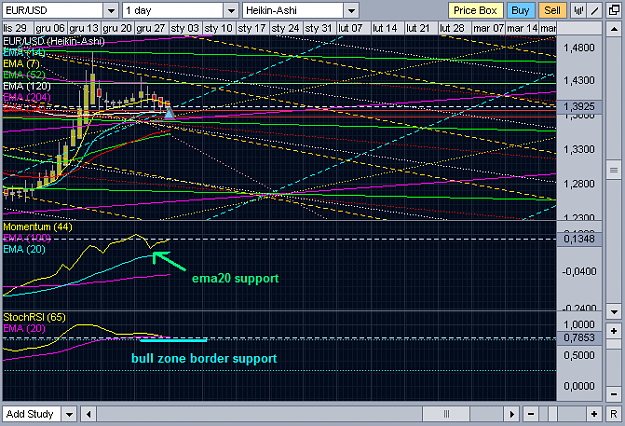Open the 1 day timeframe dropdown arrow
Screen dimensions: 625x426
231,10
